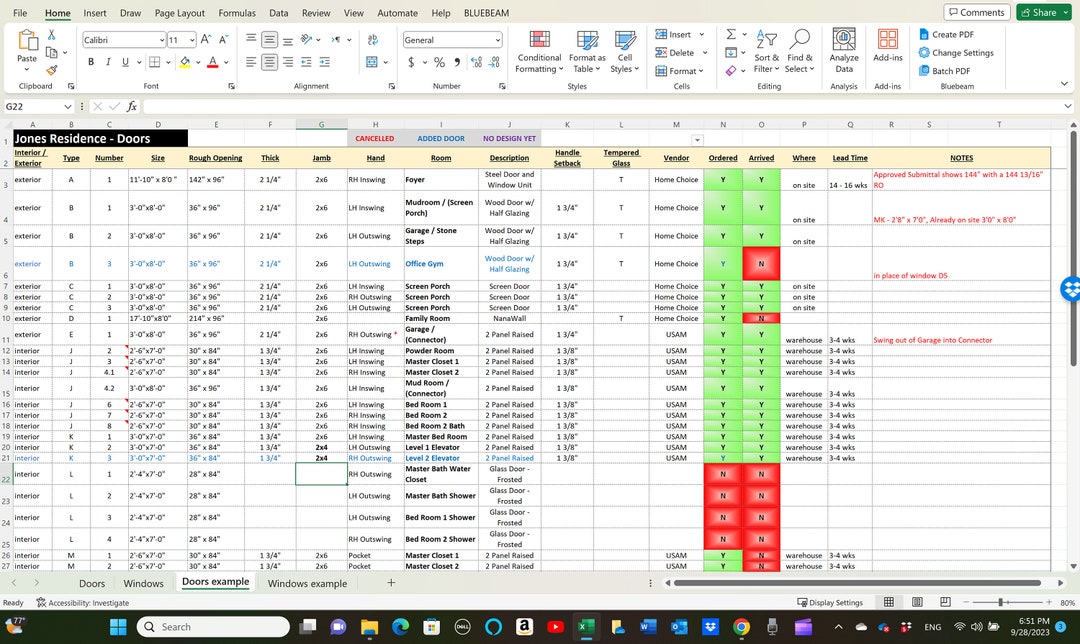This screenshot has height=644, width=1080.
Task: Open the BLUEBEAM ribbon tab
Action: [x=486, y=13]
